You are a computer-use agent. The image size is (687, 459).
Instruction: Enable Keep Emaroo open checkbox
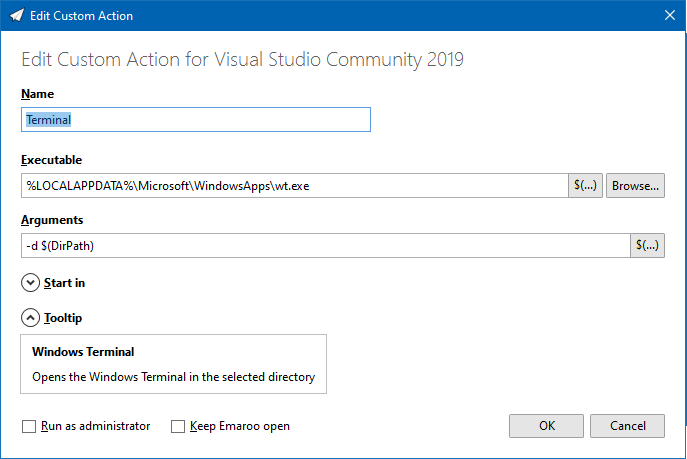(x=178, y=426)
